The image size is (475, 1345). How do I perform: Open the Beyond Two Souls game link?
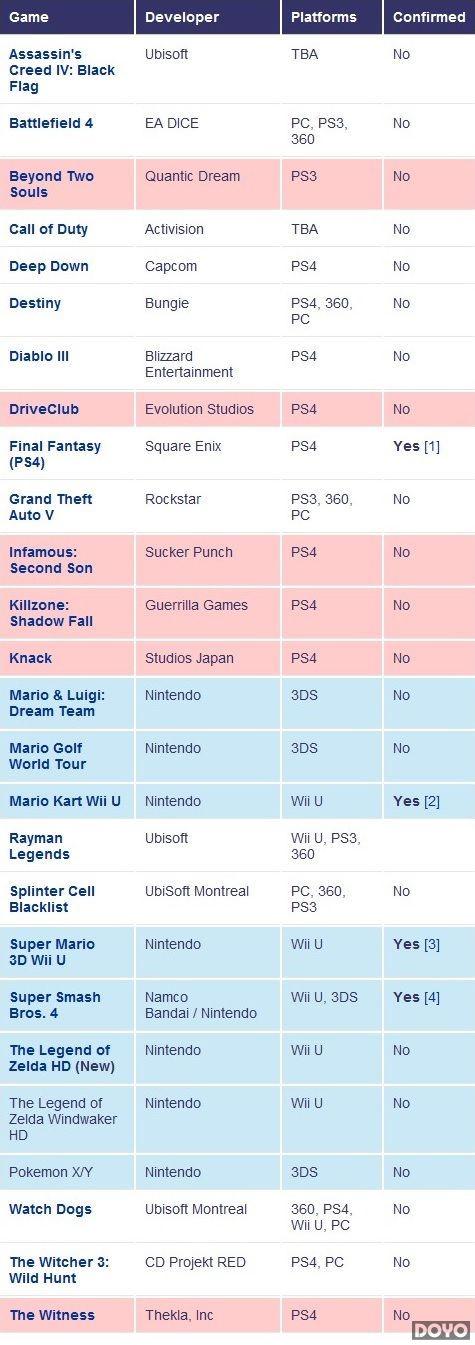pos(51,184)
